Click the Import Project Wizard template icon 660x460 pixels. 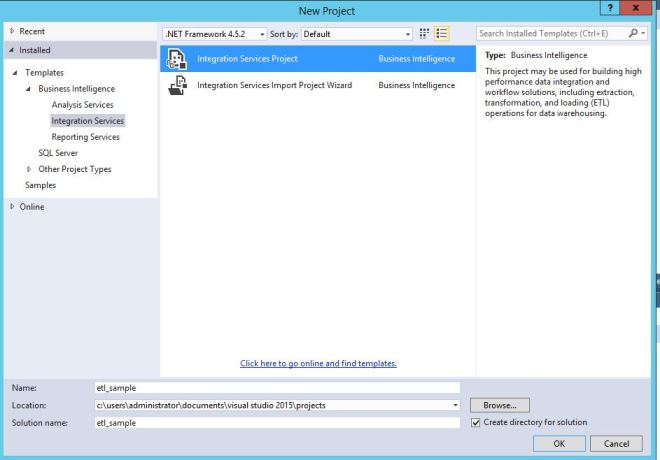point(174,86)
